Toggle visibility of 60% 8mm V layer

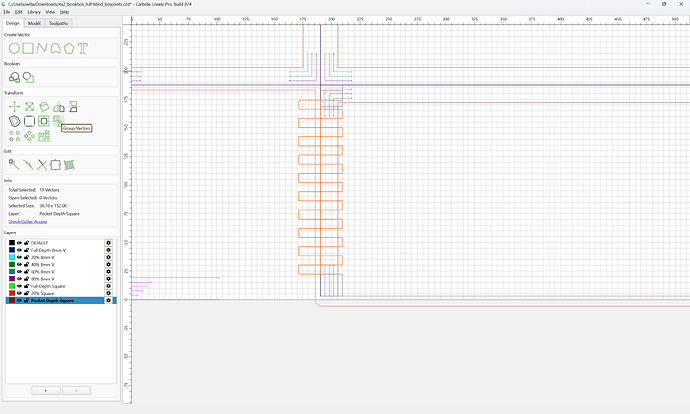coord(19,271)
